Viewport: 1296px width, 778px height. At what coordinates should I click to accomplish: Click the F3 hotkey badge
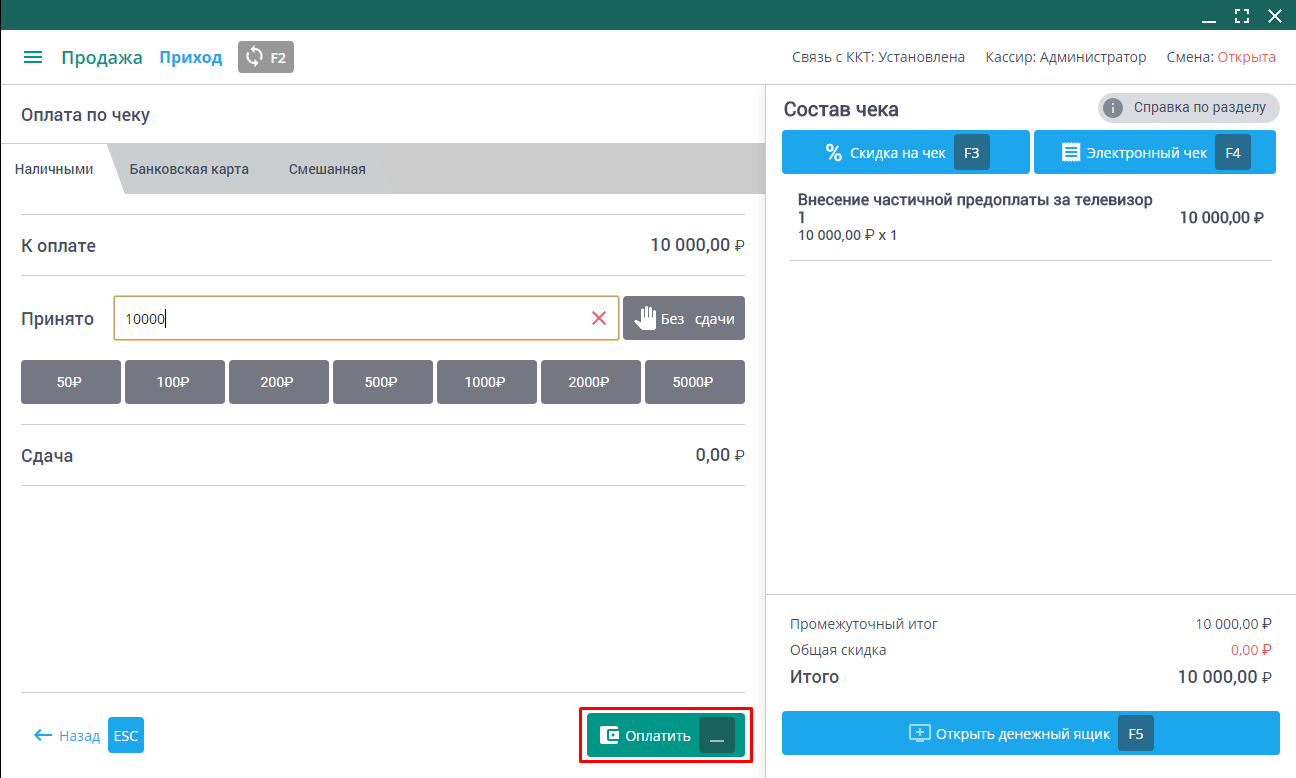click(x=972, y=153)
